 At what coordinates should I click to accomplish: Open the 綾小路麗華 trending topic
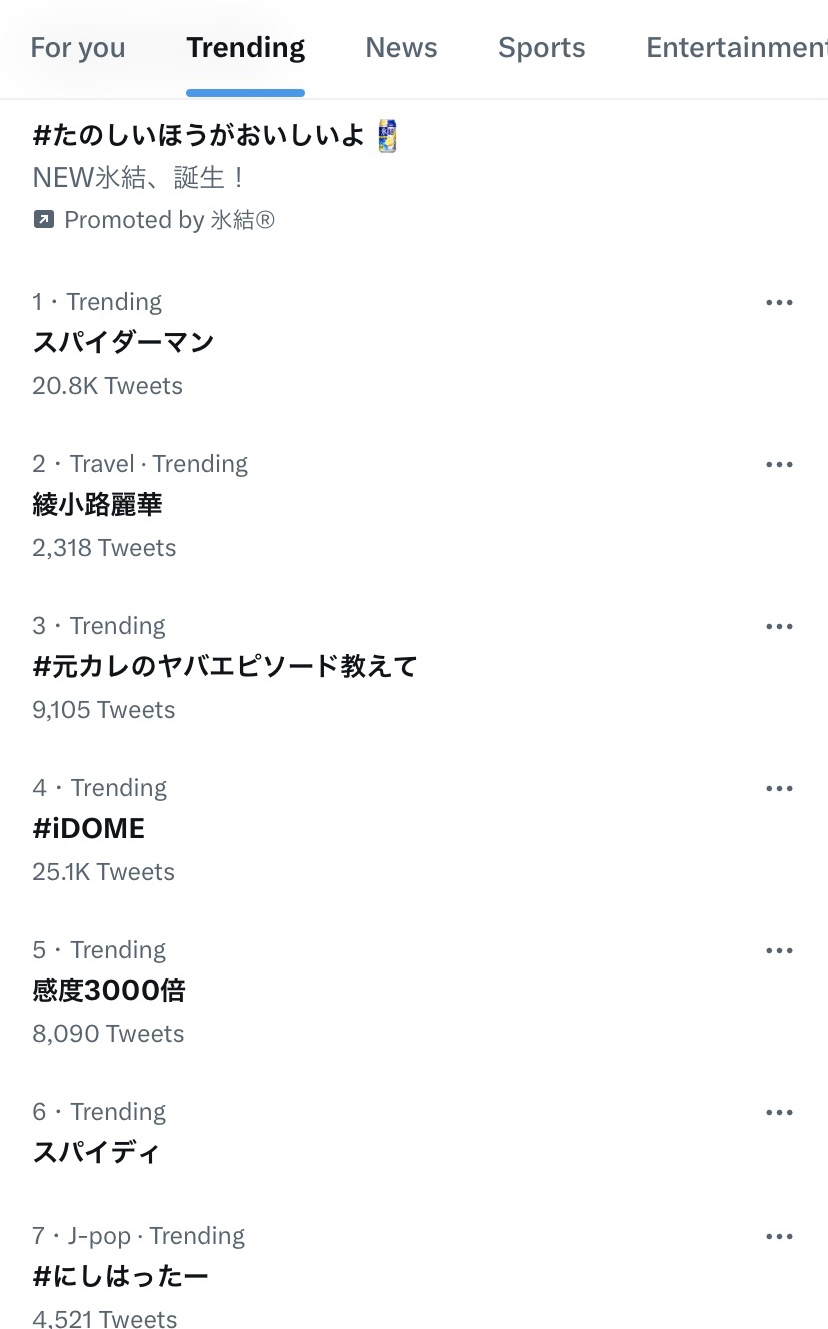[x=97, y=504]
